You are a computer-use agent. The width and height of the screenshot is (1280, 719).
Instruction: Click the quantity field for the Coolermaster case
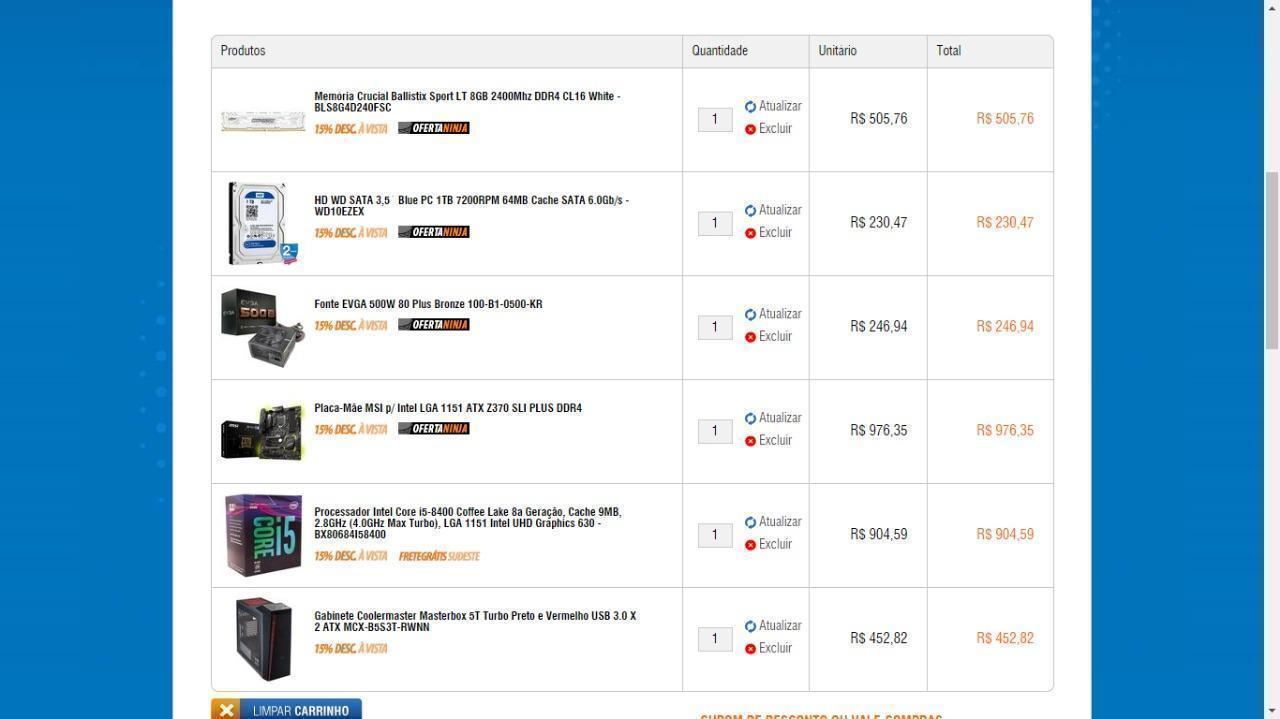[715, 639]
